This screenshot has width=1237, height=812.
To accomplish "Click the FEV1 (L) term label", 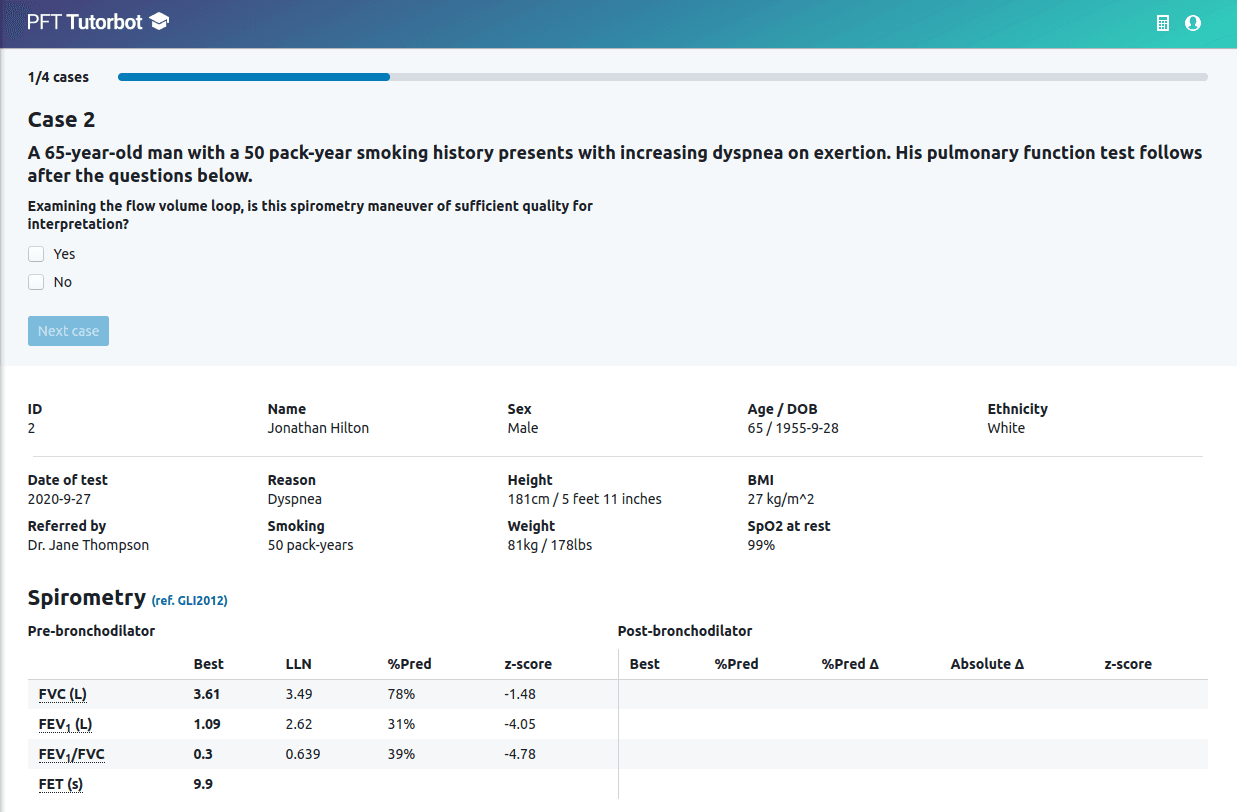I will point(58,724).
